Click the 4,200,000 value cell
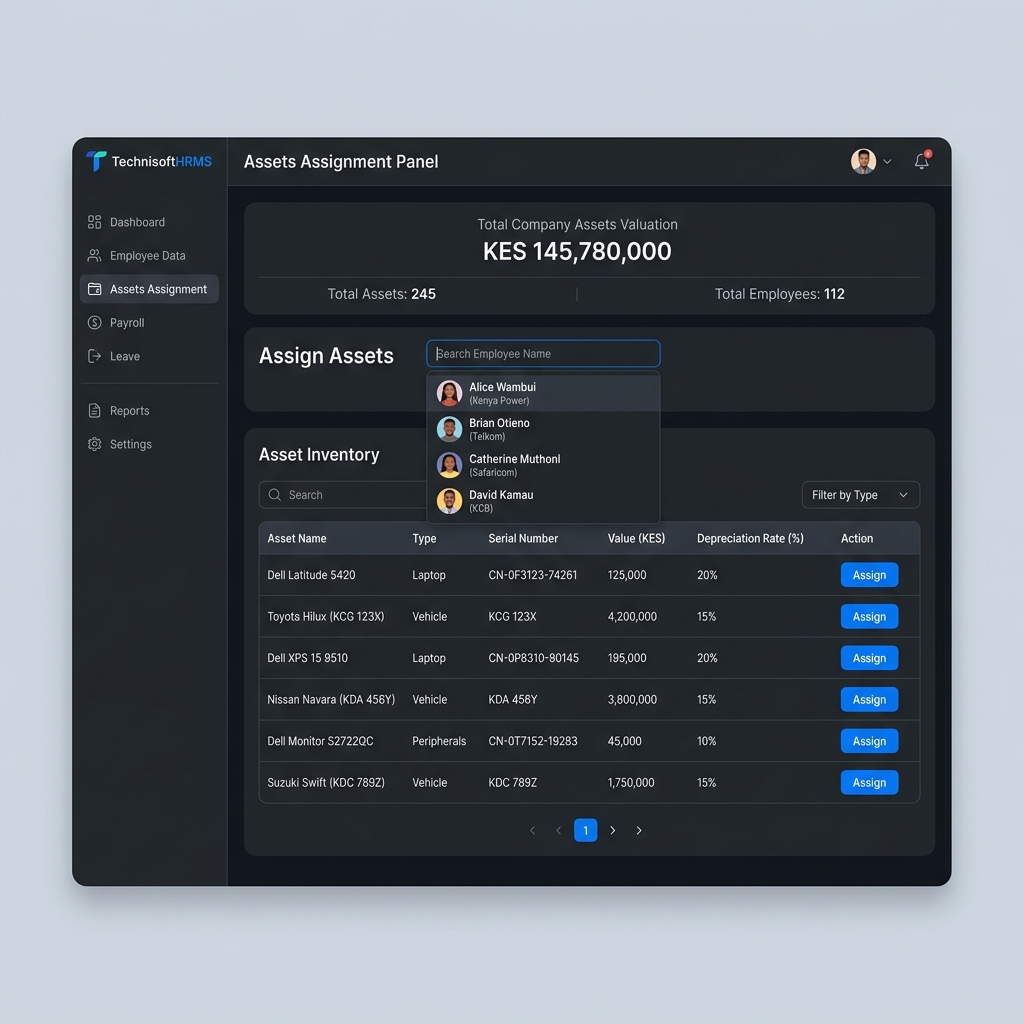The width and height of the screenshot is (1024, 1024). pyautogui.click(x=632, y=616)
